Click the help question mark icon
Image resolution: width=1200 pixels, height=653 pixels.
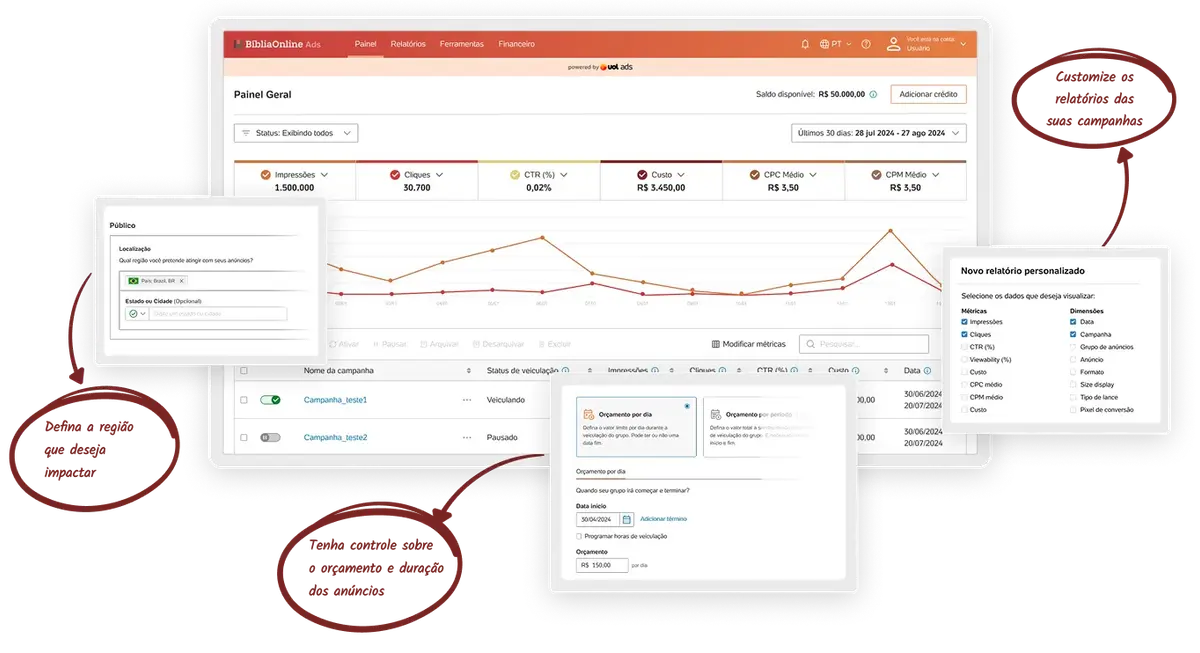(866, 44)
